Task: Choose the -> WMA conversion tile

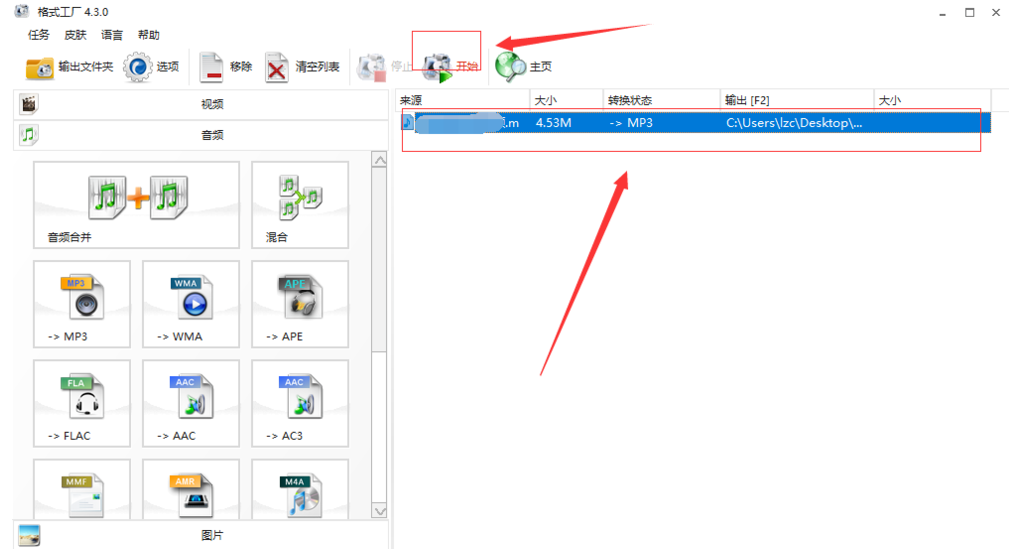Action: (x=190, y=304)
